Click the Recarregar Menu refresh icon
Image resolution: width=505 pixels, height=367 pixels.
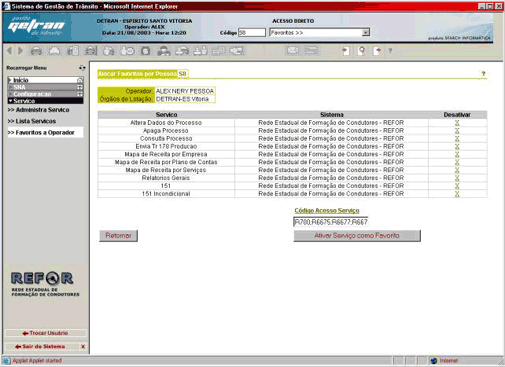click(x=82, y=68)
